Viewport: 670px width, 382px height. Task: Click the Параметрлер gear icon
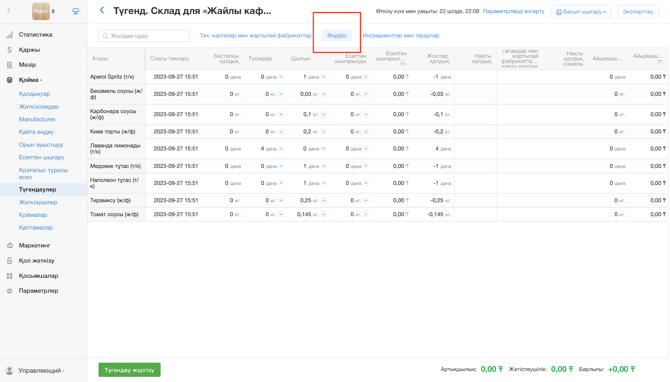9,291
